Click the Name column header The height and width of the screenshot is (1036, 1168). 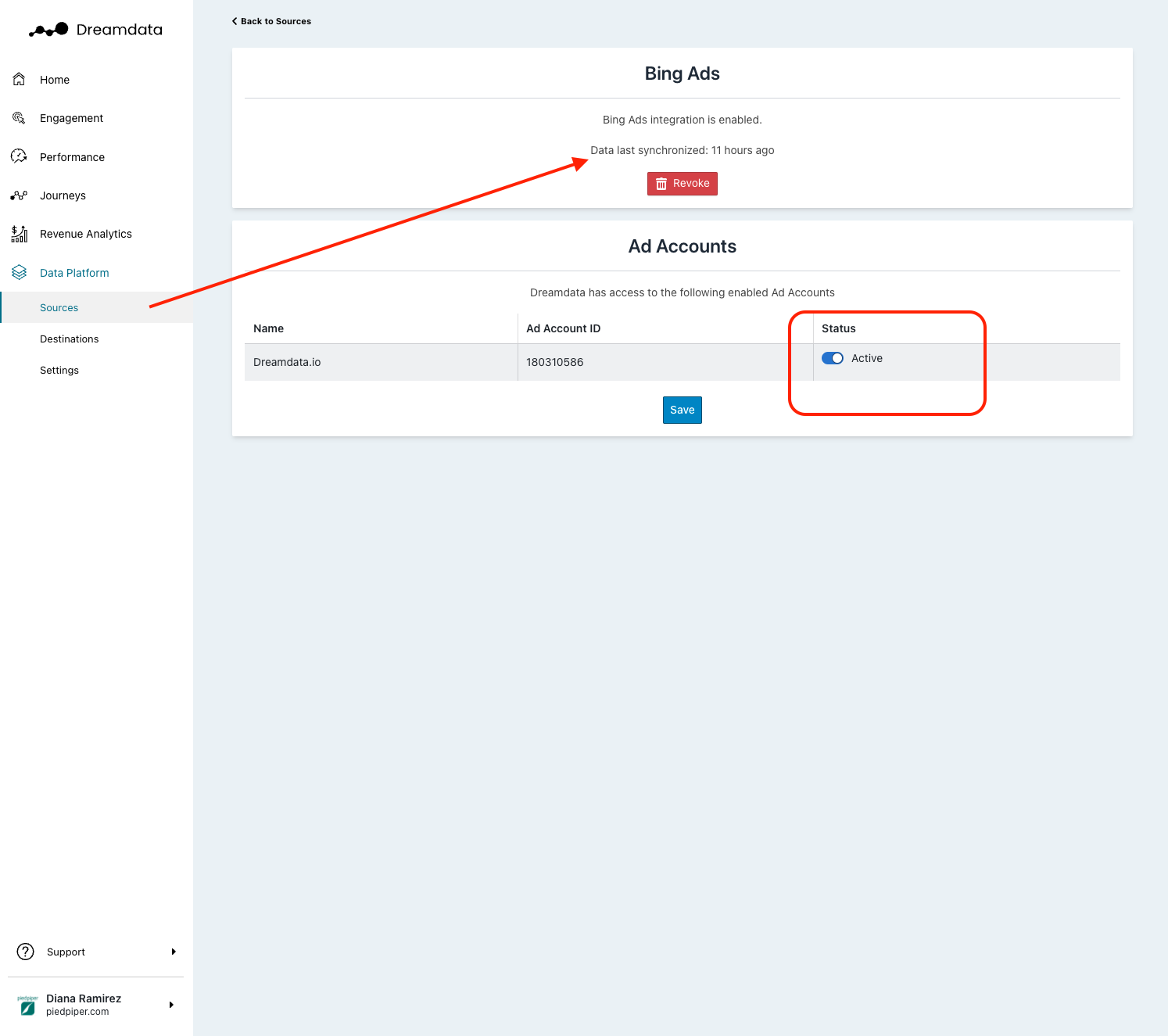[x=268, y=328]
